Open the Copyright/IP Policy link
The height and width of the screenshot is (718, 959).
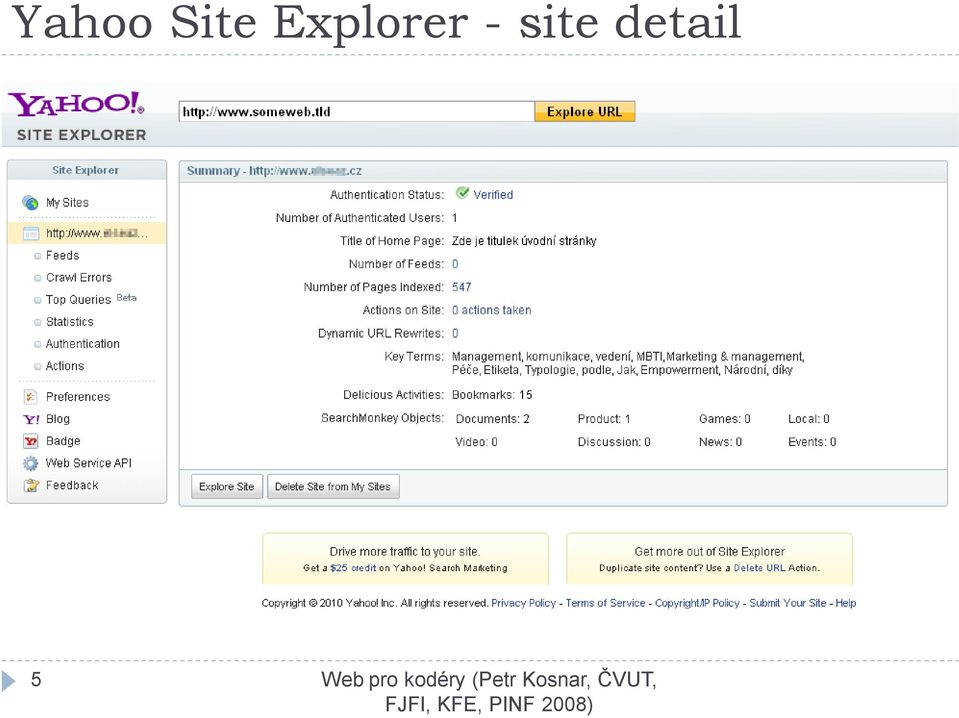[697, 603]
